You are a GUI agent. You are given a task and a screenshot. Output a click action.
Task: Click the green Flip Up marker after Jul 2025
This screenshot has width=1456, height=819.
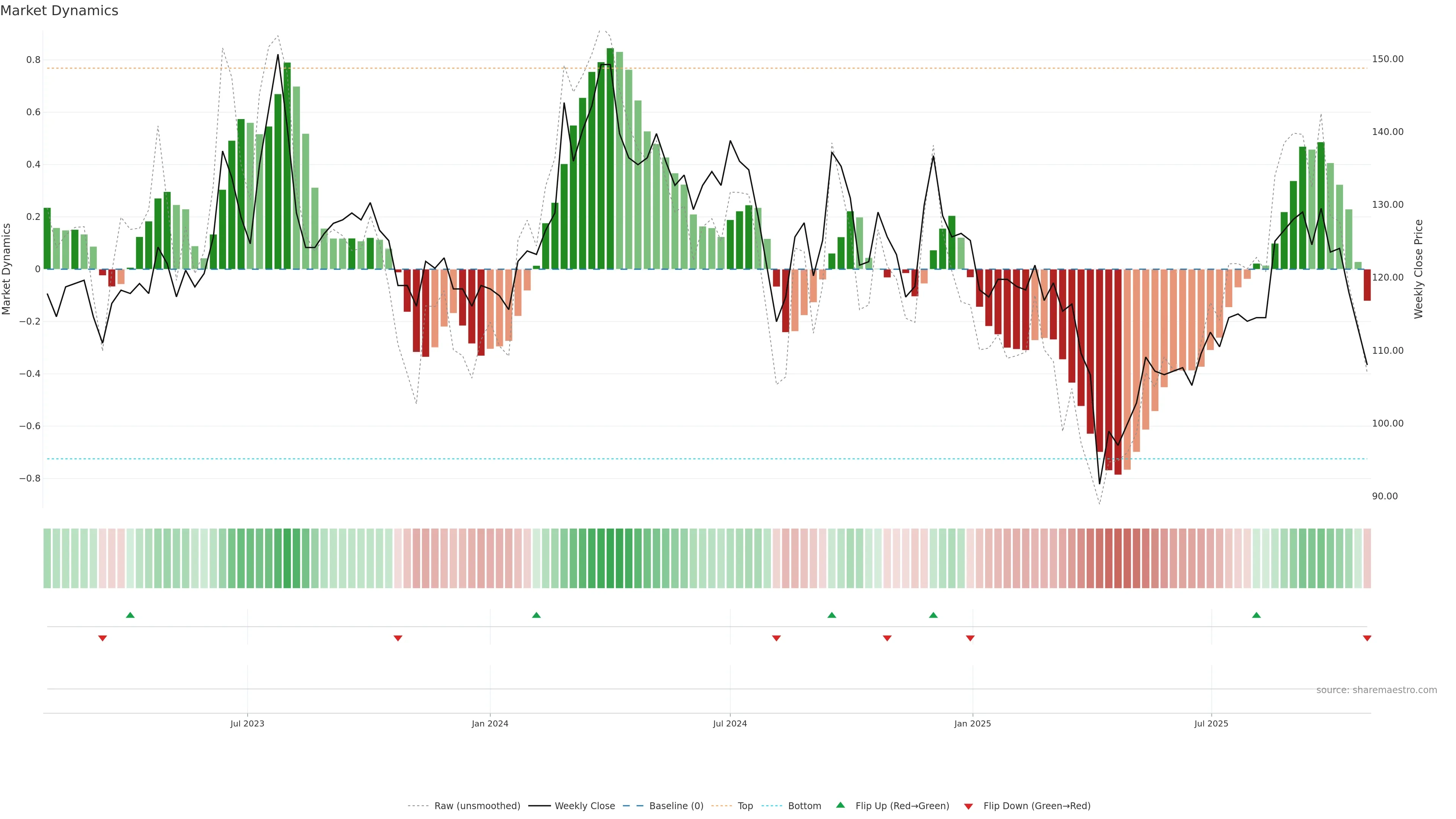1256,615
